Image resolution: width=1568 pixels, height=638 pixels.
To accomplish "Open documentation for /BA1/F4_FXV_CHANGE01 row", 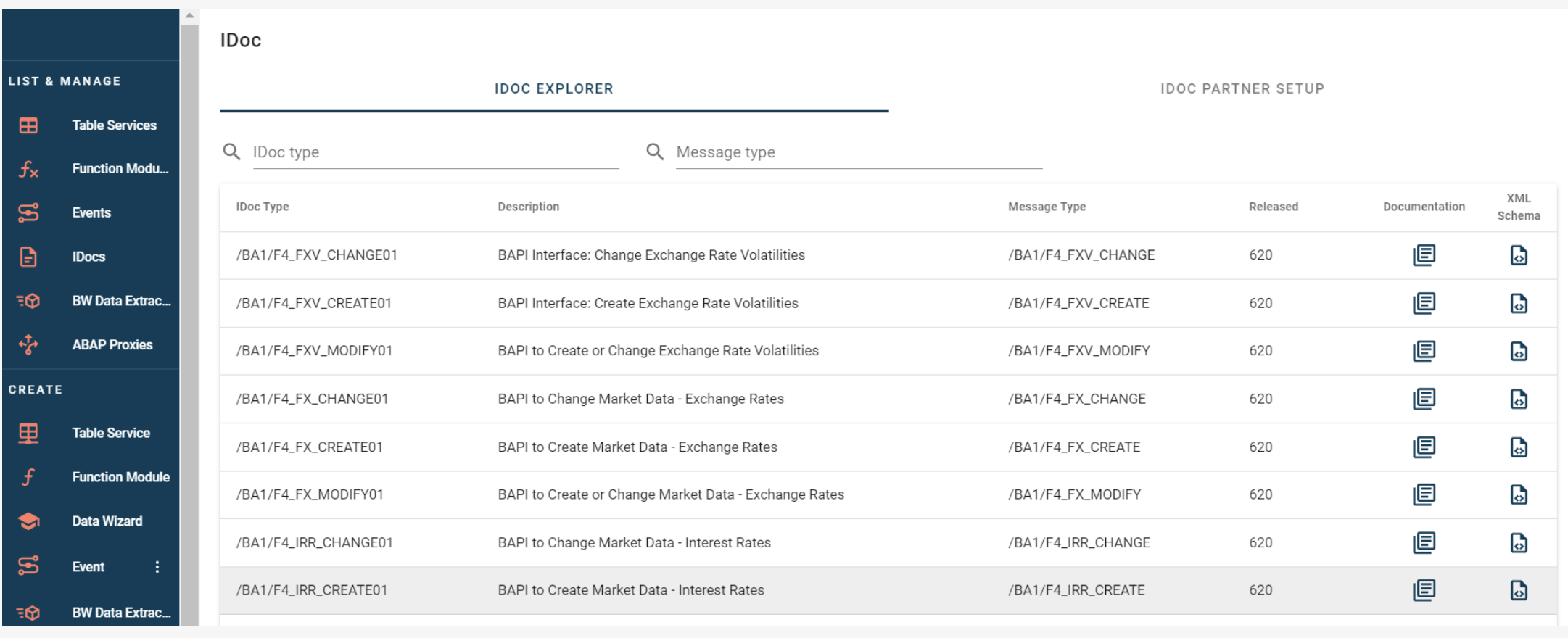I will coord(1424,255).
